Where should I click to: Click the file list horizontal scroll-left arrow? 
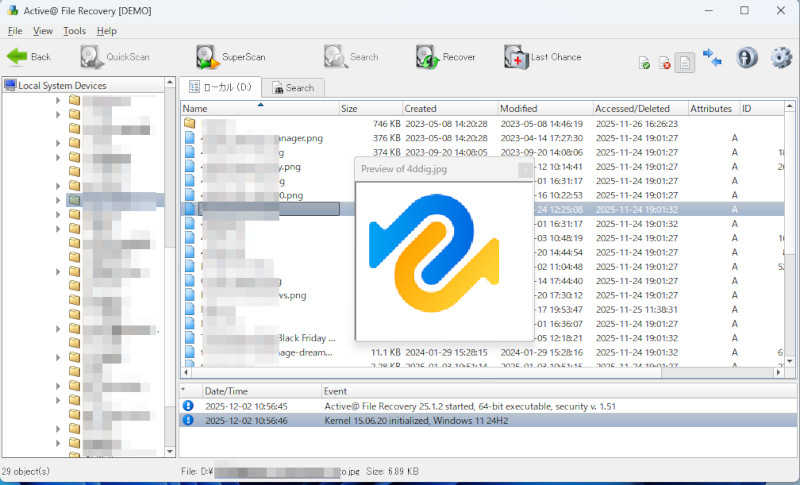186,372
